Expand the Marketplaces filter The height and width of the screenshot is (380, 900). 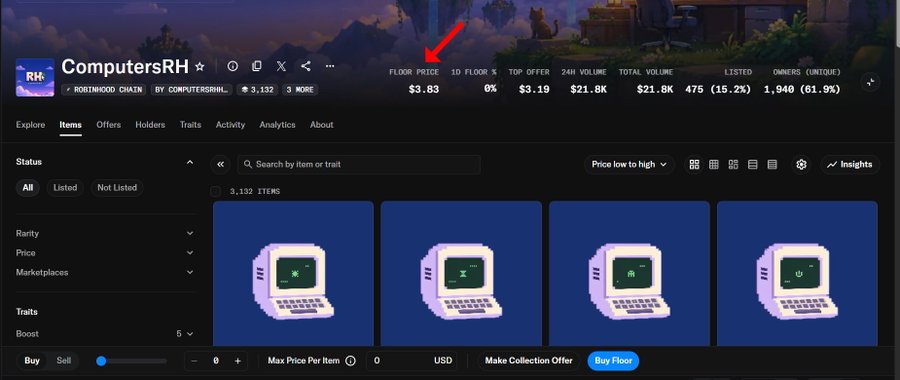click(x=106, y=273)
